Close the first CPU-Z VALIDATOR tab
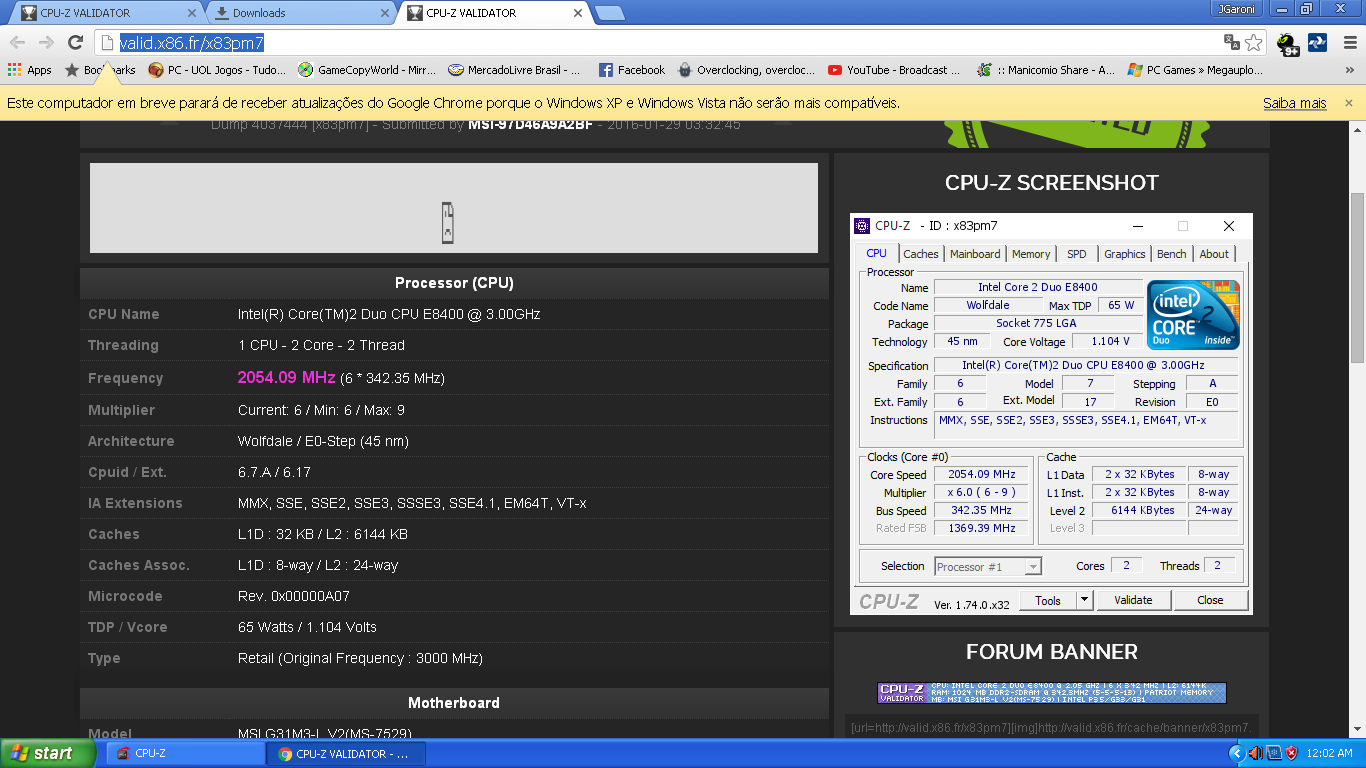 pyautogui.click(x=192, y=13)
